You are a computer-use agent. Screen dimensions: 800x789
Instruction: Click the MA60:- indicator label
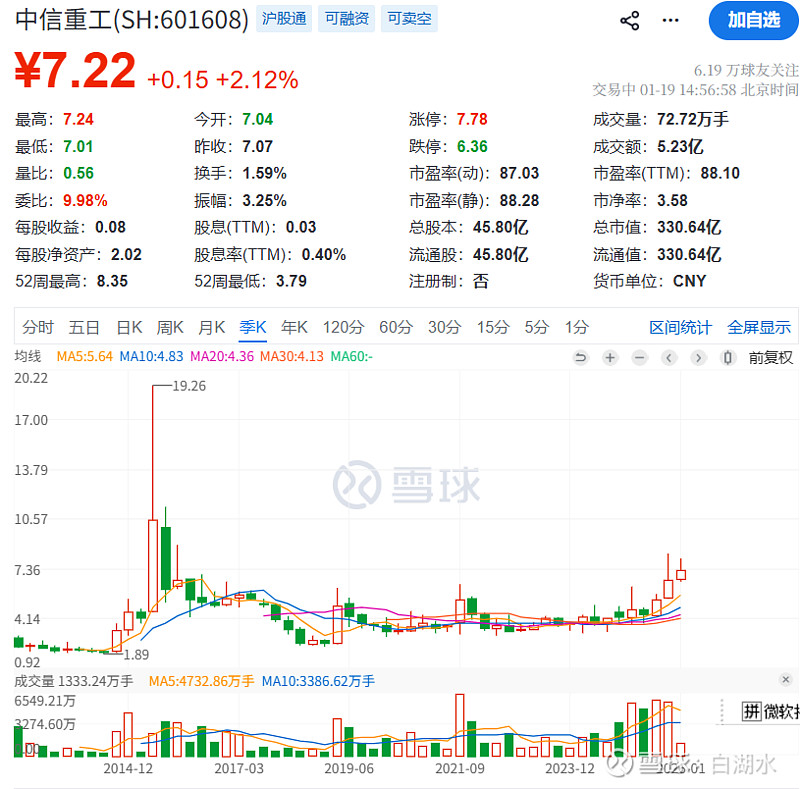352,356
